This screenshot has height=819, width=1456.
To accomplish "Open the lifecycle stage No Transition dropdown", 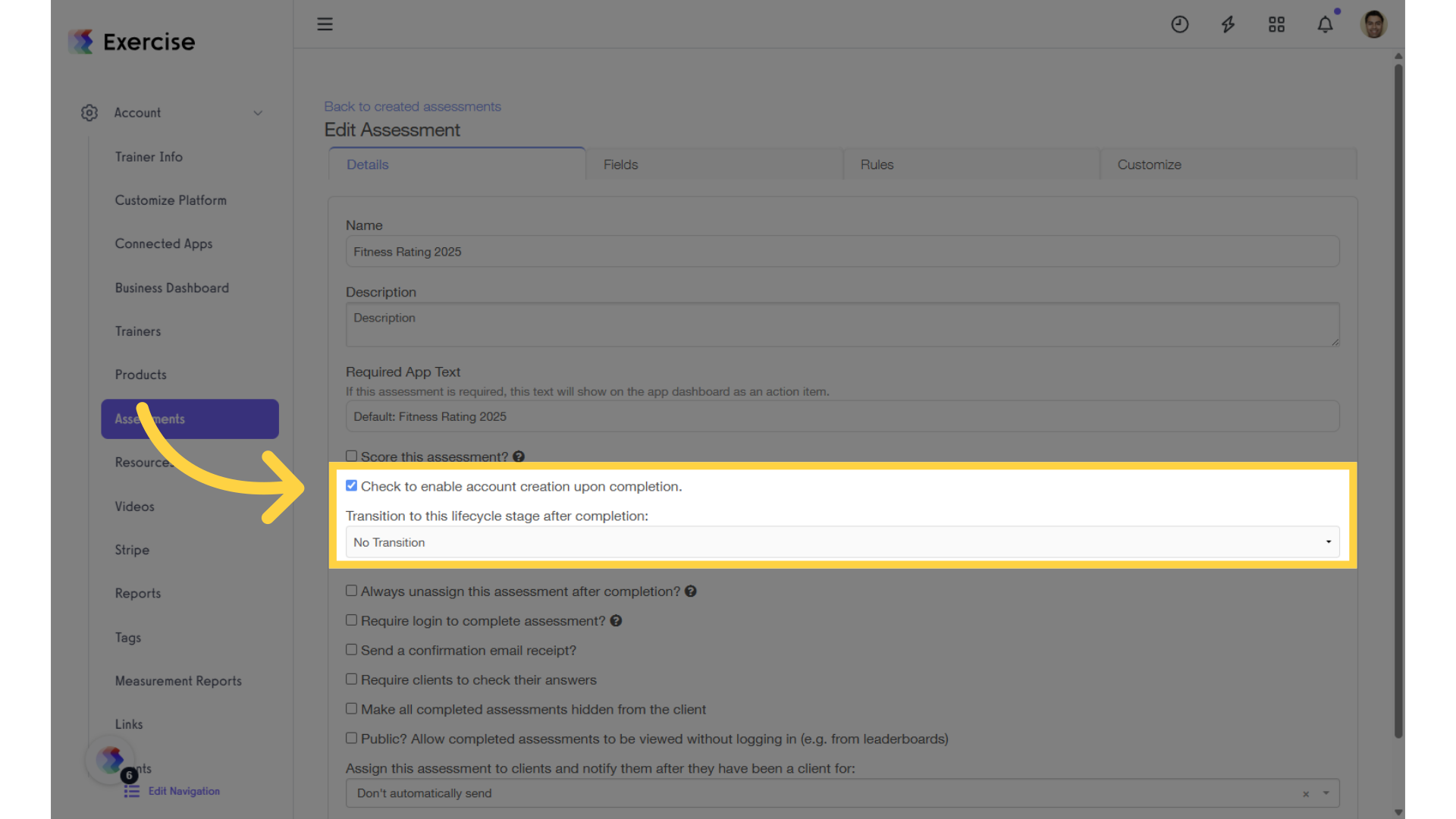I will tap(843, 542).
